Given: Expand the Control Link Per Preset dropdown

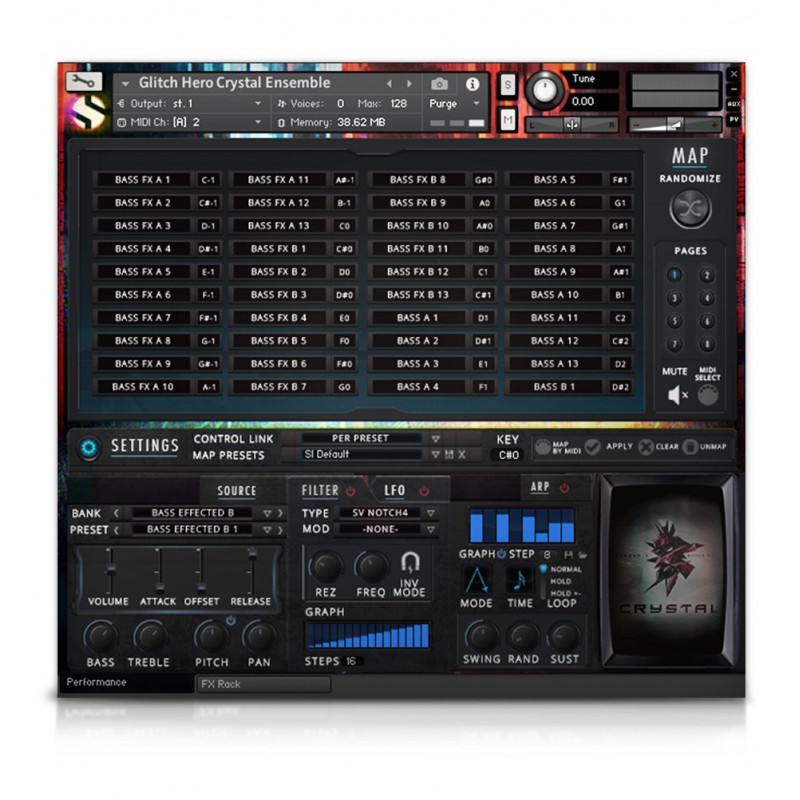Looking at the screenshot, I should [435, 438].
